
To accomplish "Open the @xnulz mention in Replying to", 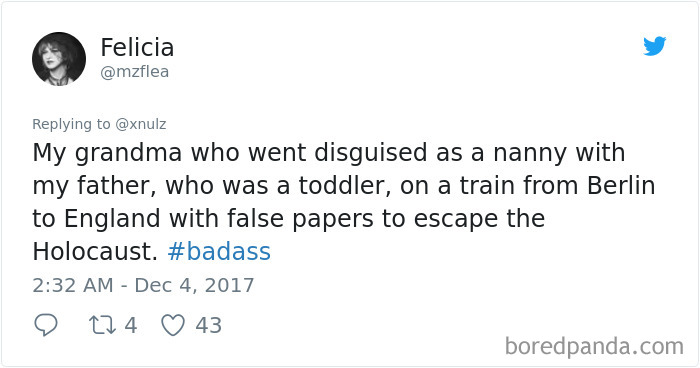I will pos(141,124).
